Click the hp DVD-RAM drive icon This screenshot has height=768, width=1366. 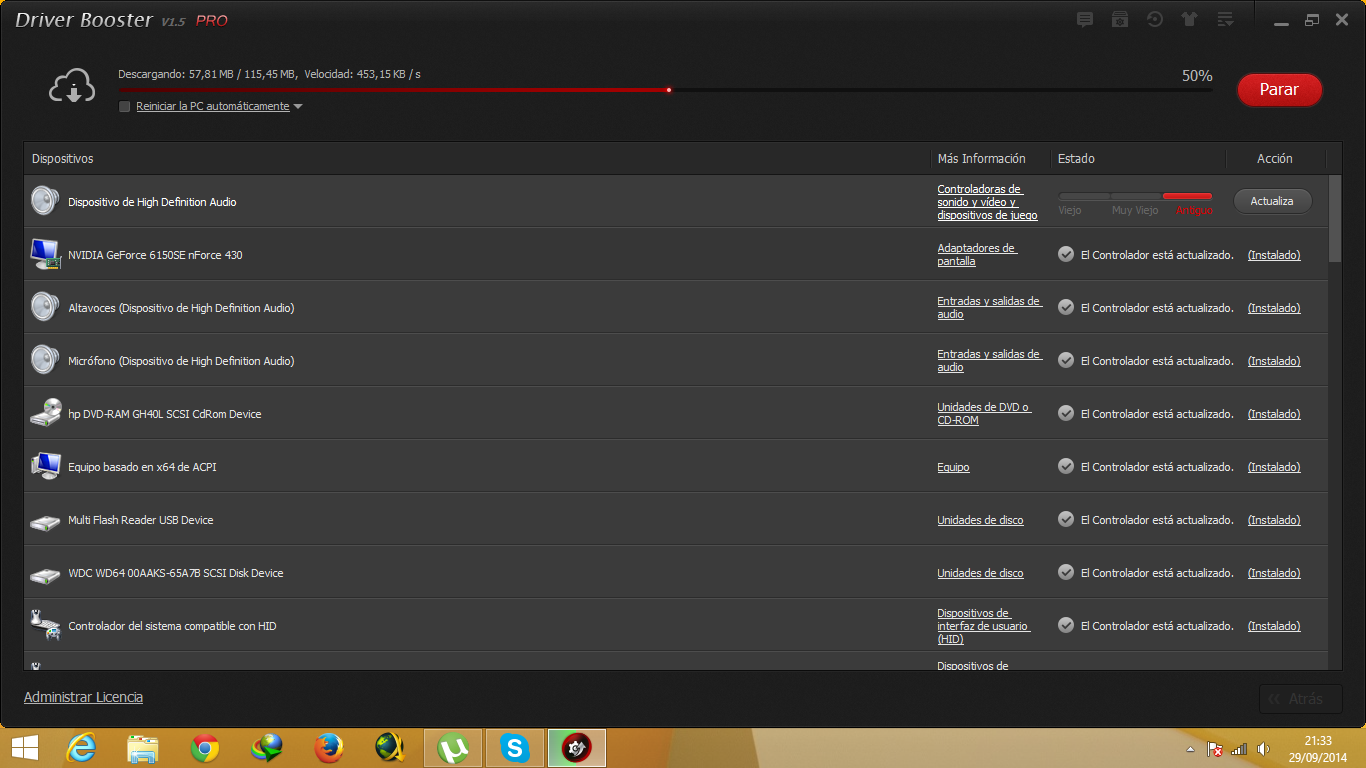45,413
